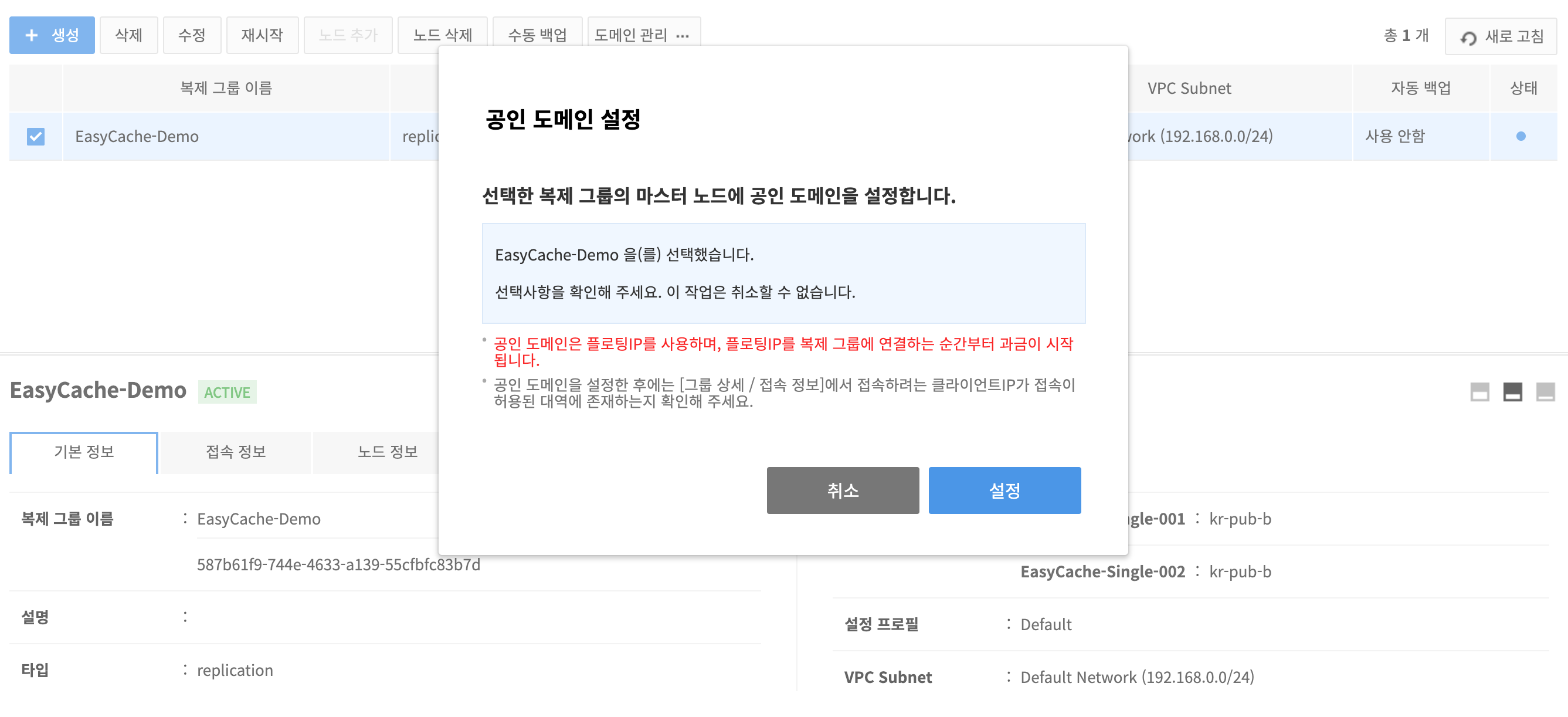Click the 자동 백업 column header
Screen dimensions: 1568x717
1421,89
